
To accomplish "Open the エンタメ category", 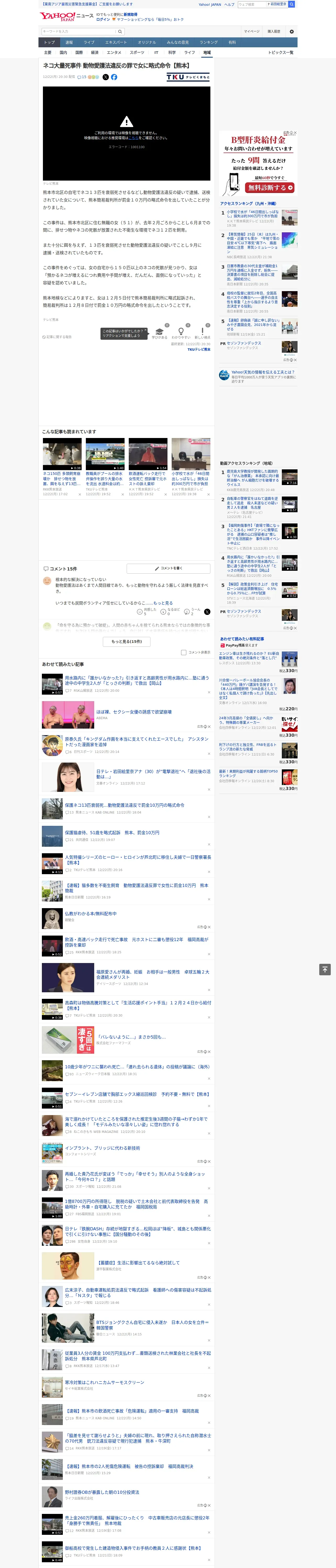I will tap(114, 52).
